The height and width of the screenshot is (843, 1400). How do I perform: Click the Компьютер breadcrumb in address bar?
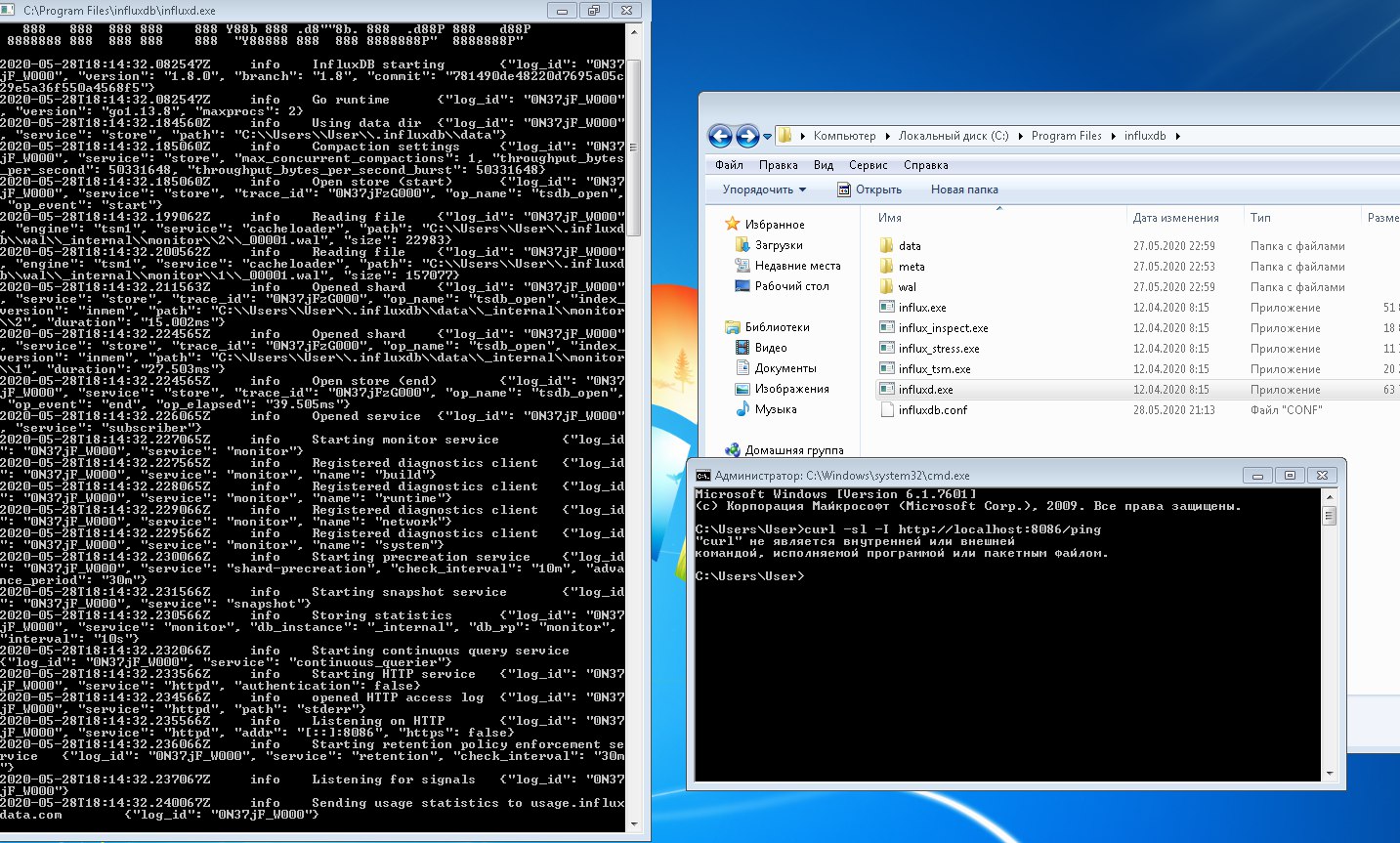844,136
